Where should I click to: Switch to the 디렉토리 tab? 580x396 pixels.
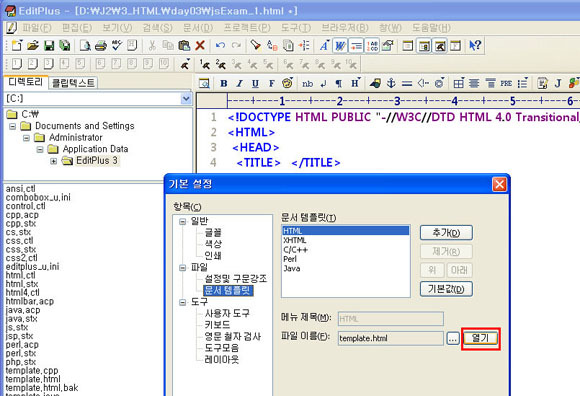(26, 82)
